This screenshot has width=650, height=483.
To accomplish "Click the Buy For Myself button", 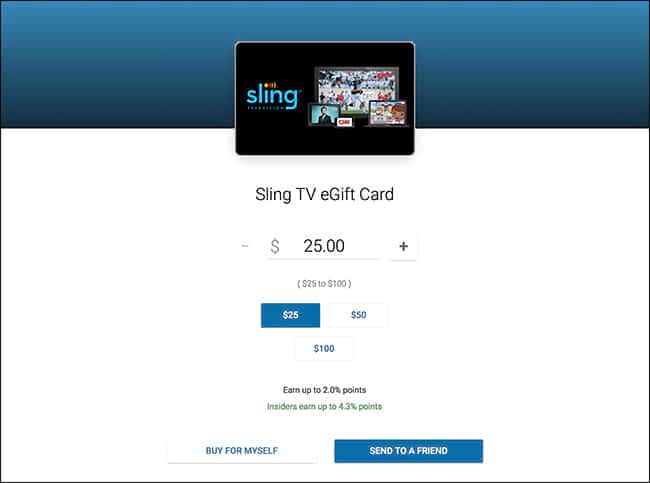I will tap(242, 451).
